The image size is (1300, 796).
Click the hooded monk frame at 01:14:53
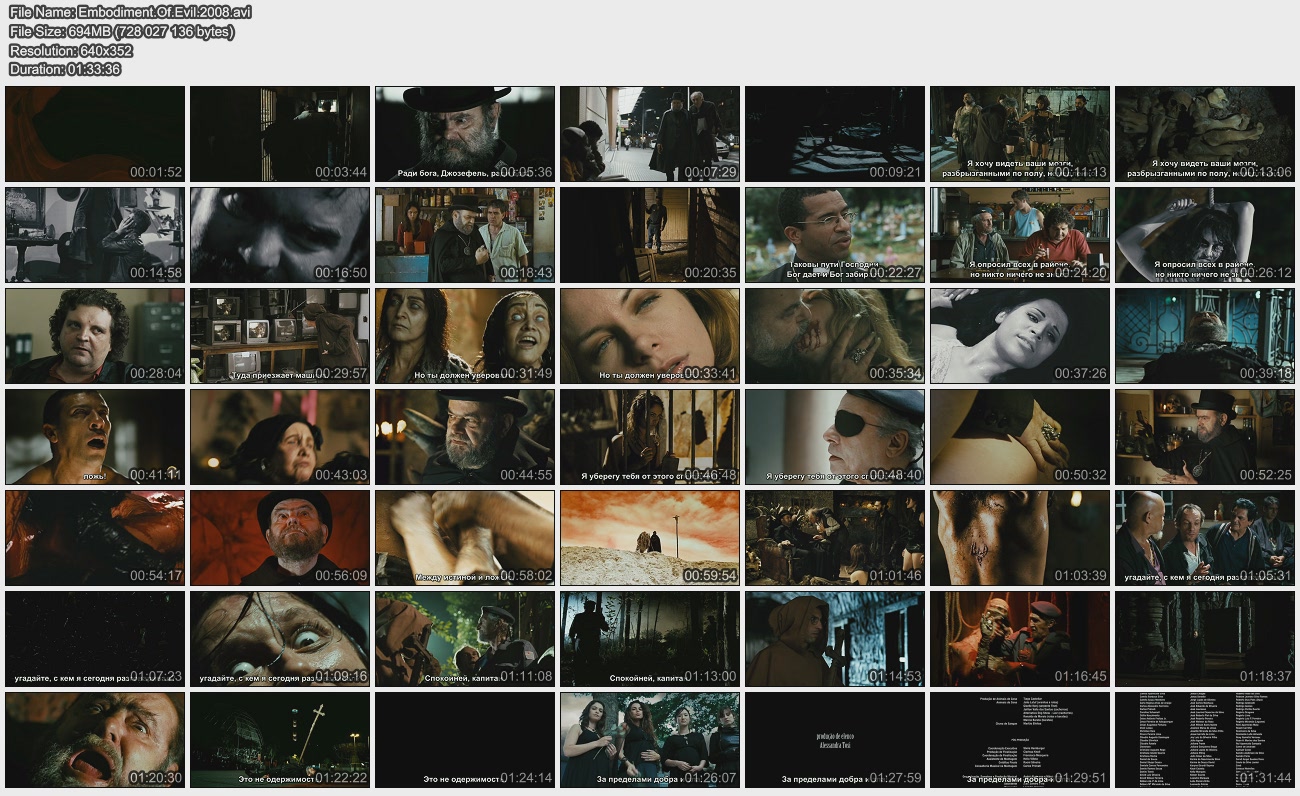pos(835,639)
